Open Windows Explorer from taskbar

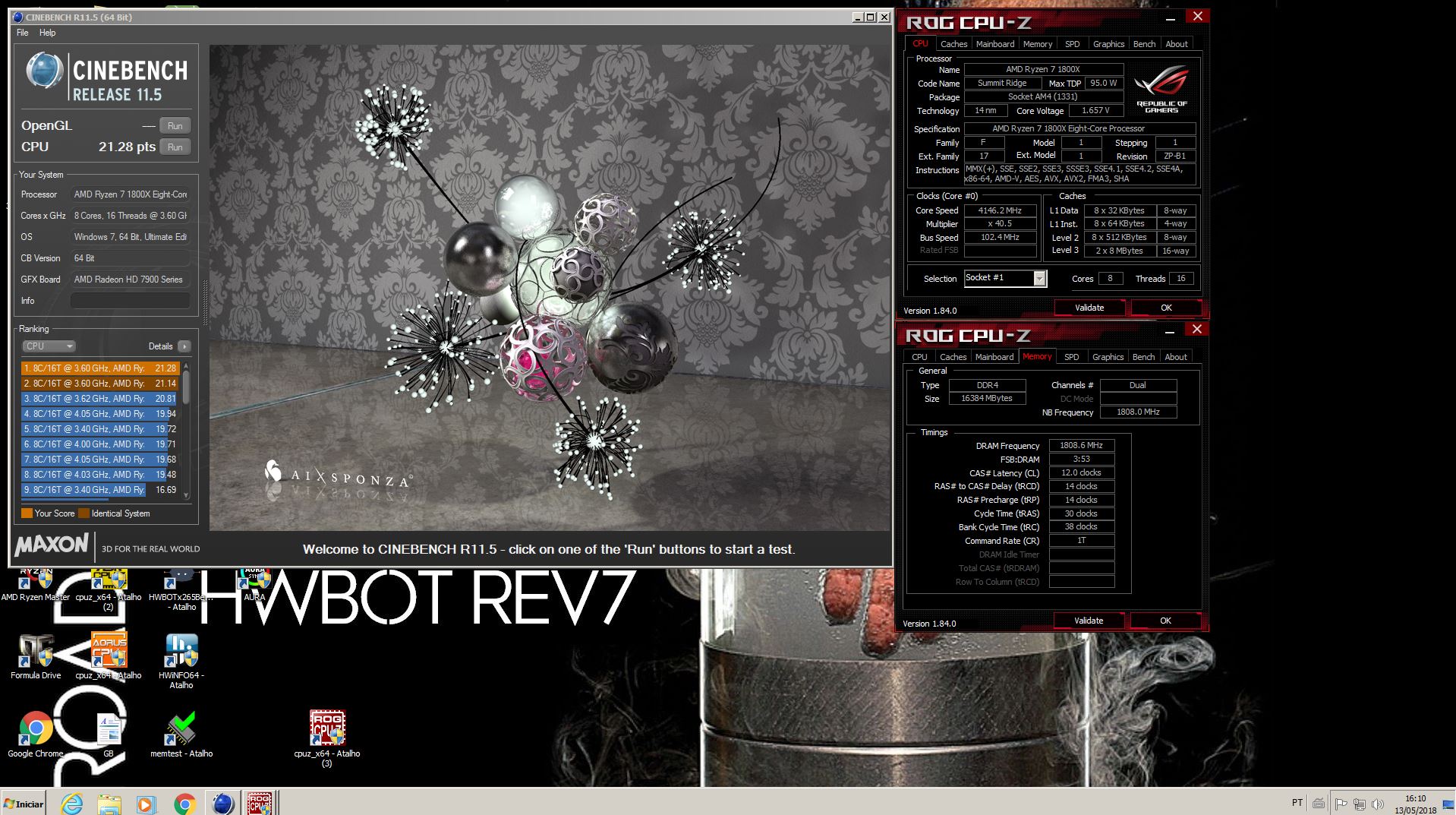(109, 803)
